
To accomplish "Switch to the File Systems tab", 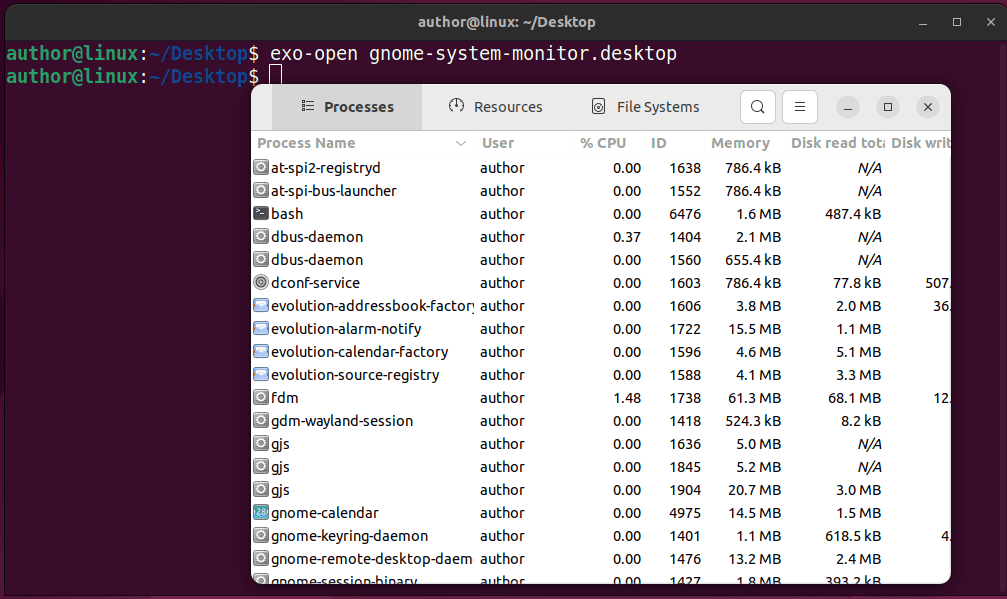I will pos(645,106).
